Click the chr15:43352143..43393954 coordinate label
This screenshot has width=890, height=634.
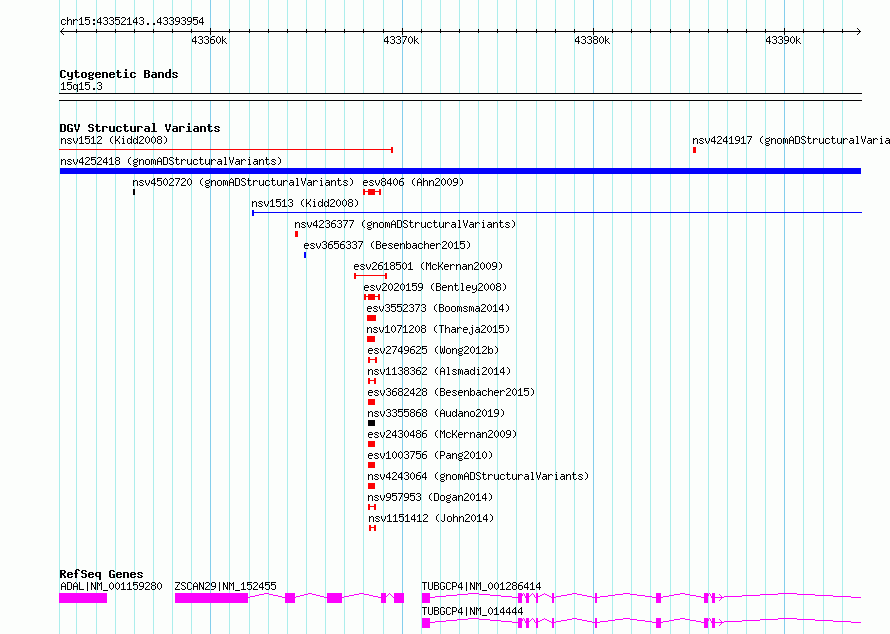[132, 21]
